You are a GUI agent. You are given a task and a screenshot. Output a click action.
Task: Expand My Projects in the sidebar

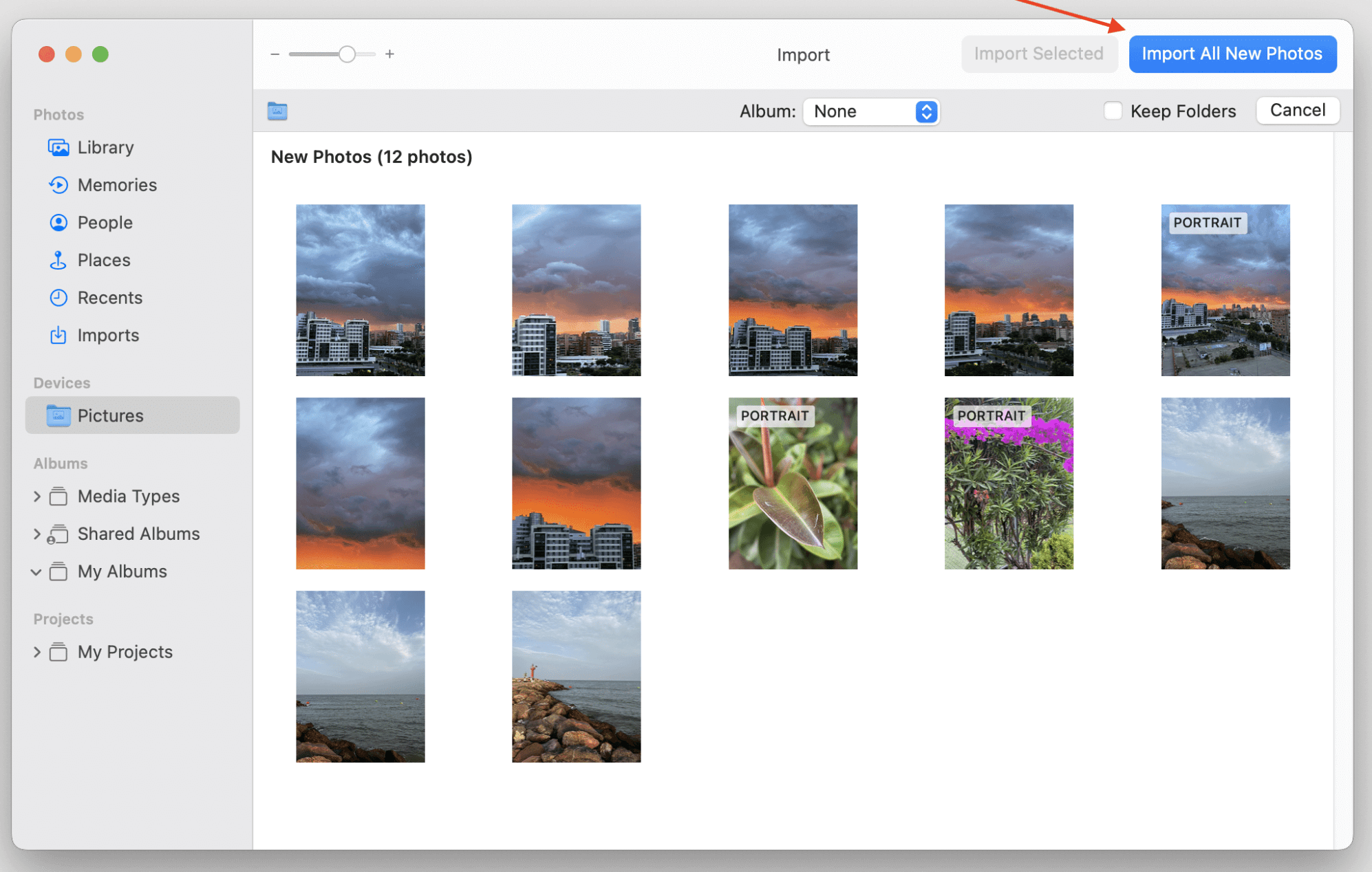pos(36,651)
